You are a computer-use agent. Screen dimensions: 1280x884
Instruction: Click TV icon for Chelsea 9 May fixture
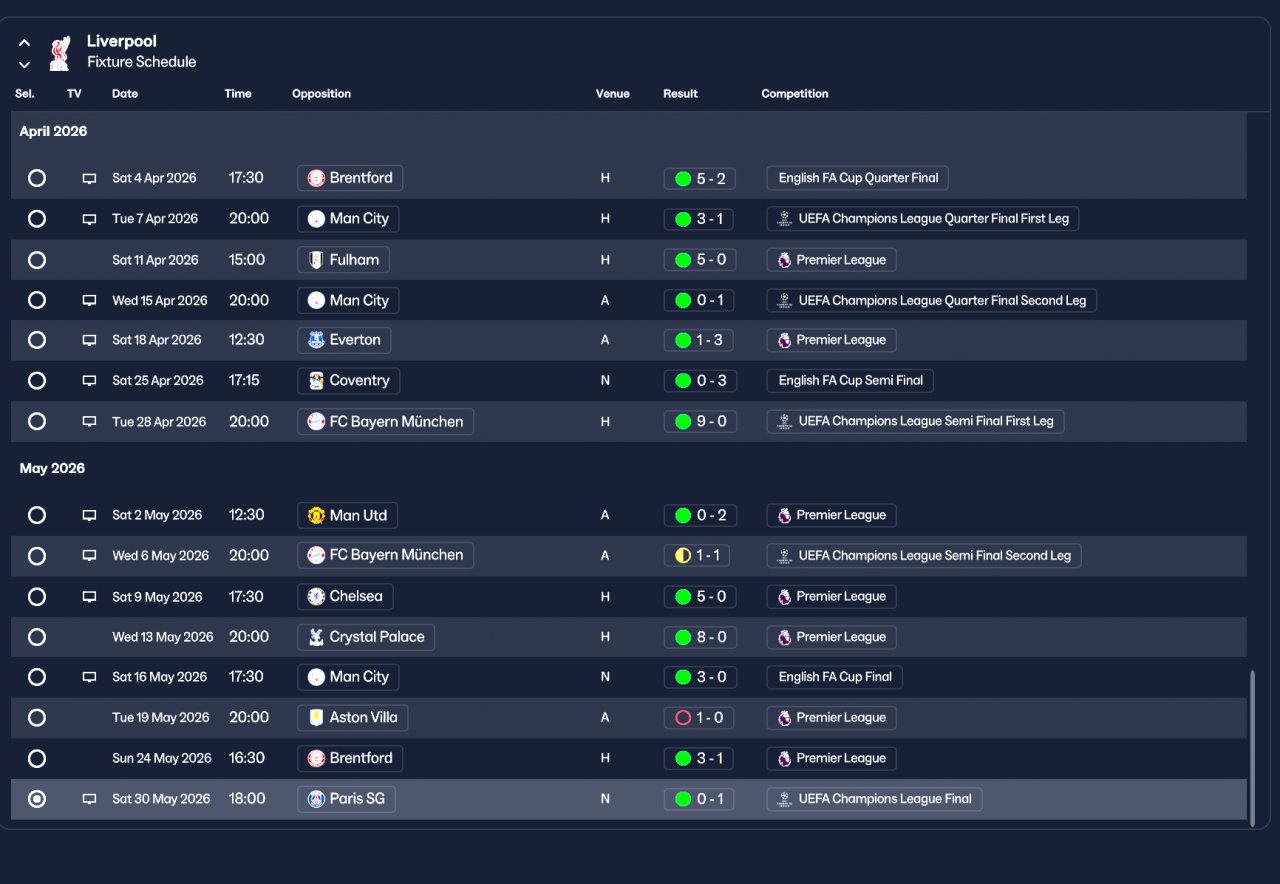(x=89, y=597)
